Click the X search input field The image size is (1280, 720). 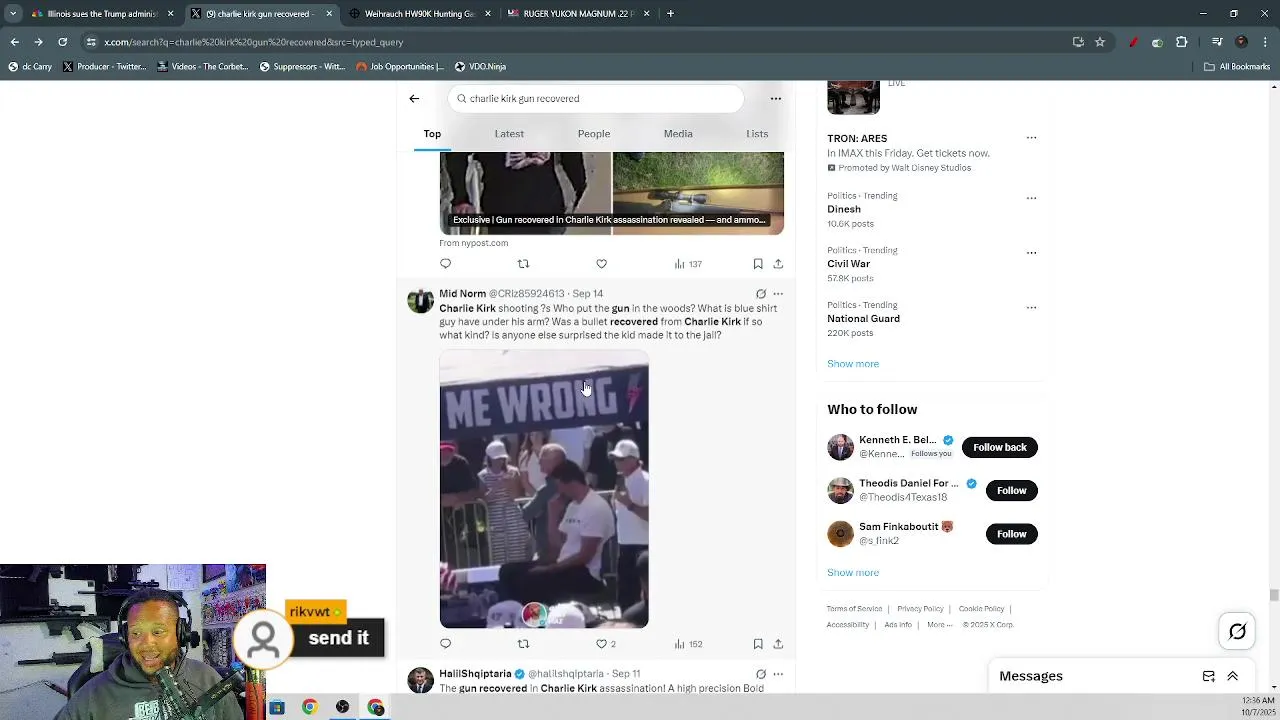pos(597,98)
